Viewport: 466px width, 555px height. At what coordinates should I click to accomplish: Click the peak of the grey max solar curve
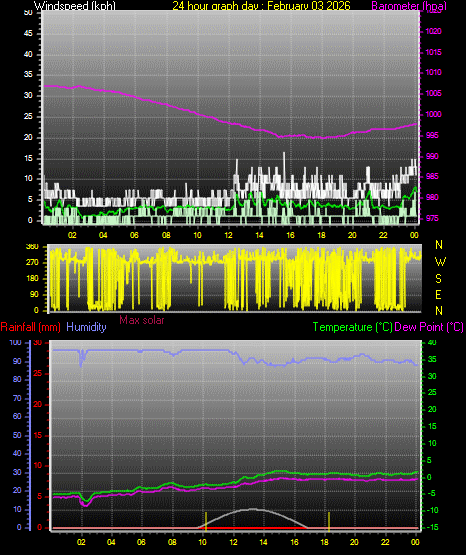click(x=253, y=509)
